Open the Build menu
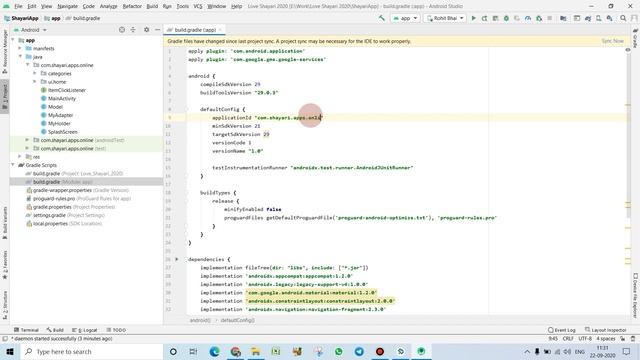The image size is (640, 360). [152, 6]
